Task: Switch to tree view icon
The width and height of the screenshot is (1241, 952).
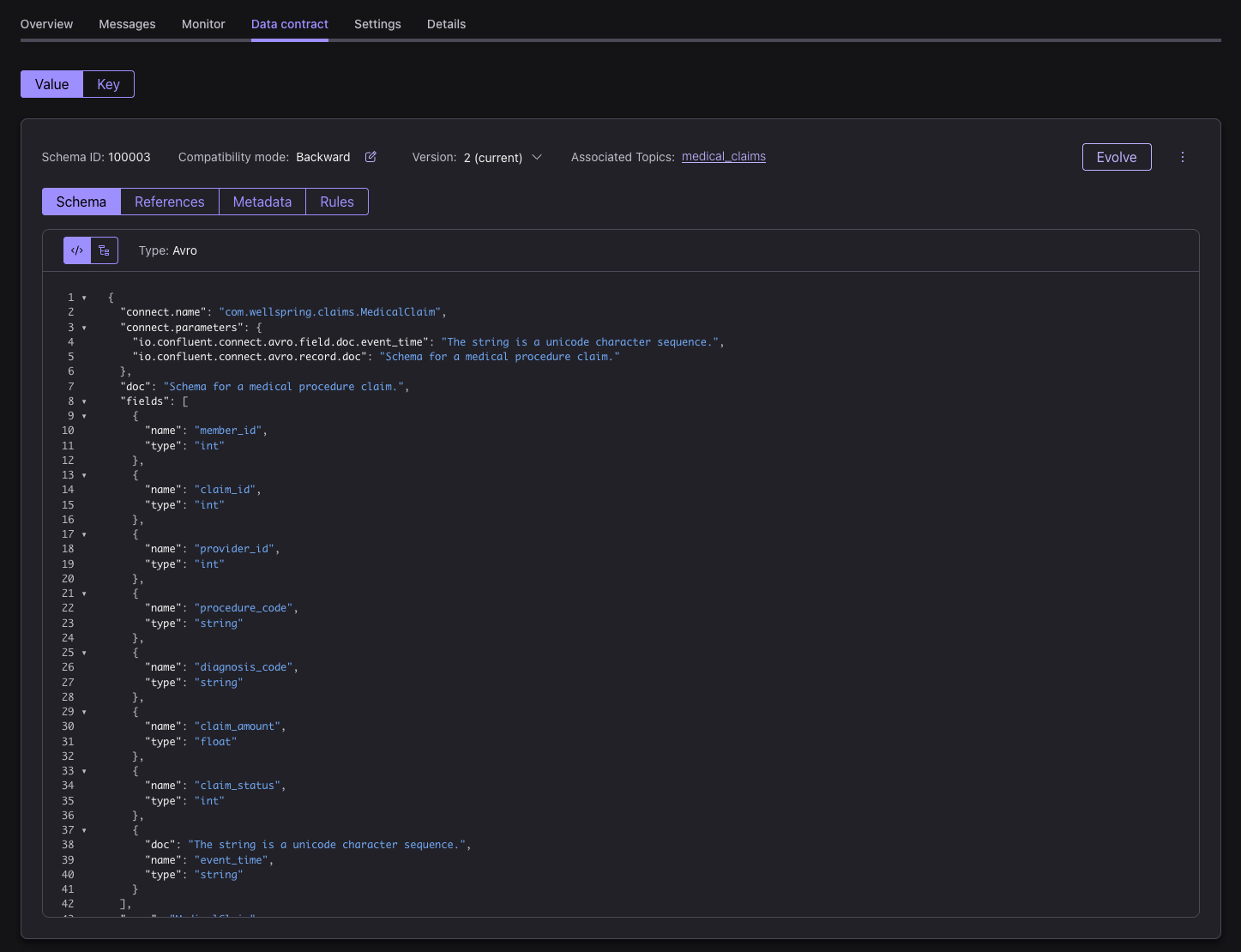Action: [104, 250]
